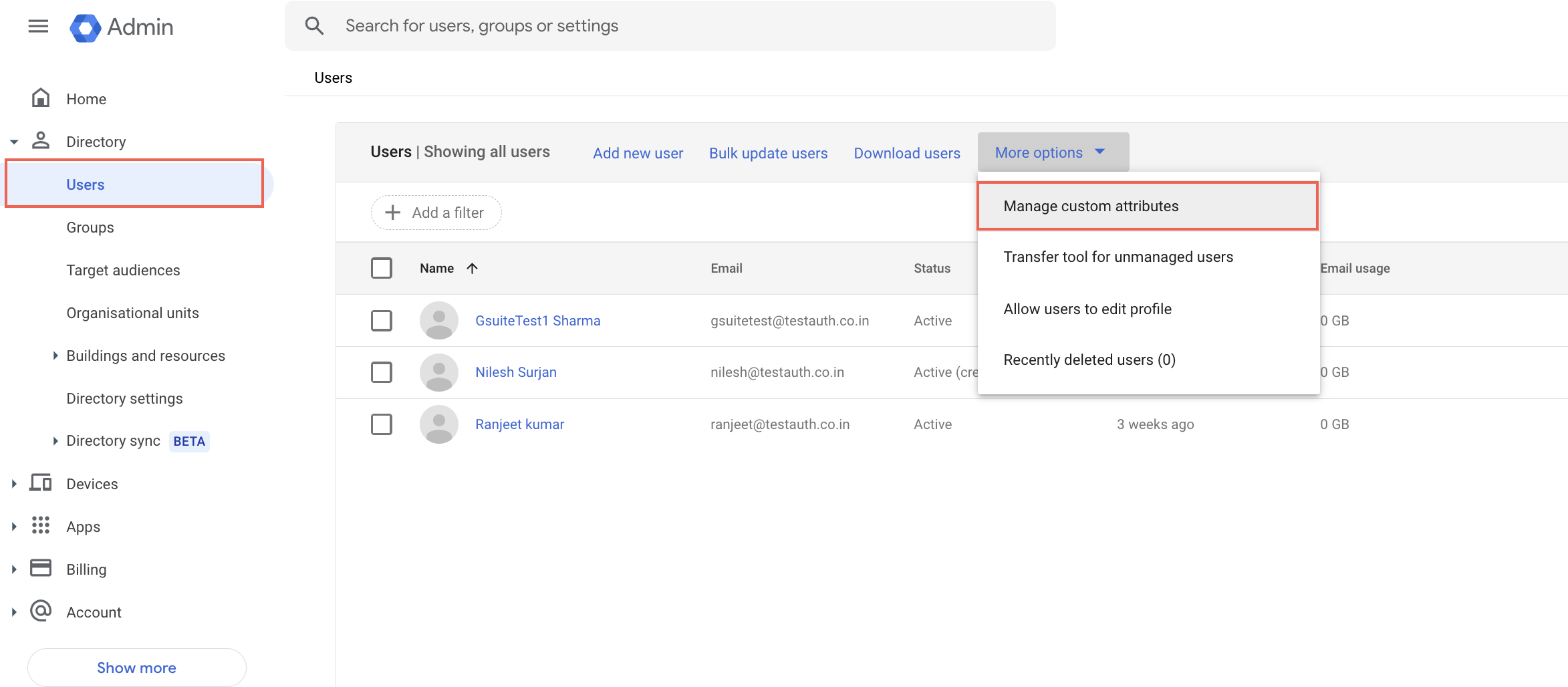Click the '3 weeks ago' cell

click(x=1155, y=424)
